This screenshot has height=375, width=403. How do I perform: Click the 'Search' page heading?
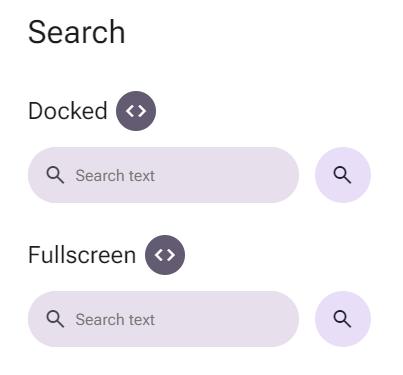[x=77, y=32]
